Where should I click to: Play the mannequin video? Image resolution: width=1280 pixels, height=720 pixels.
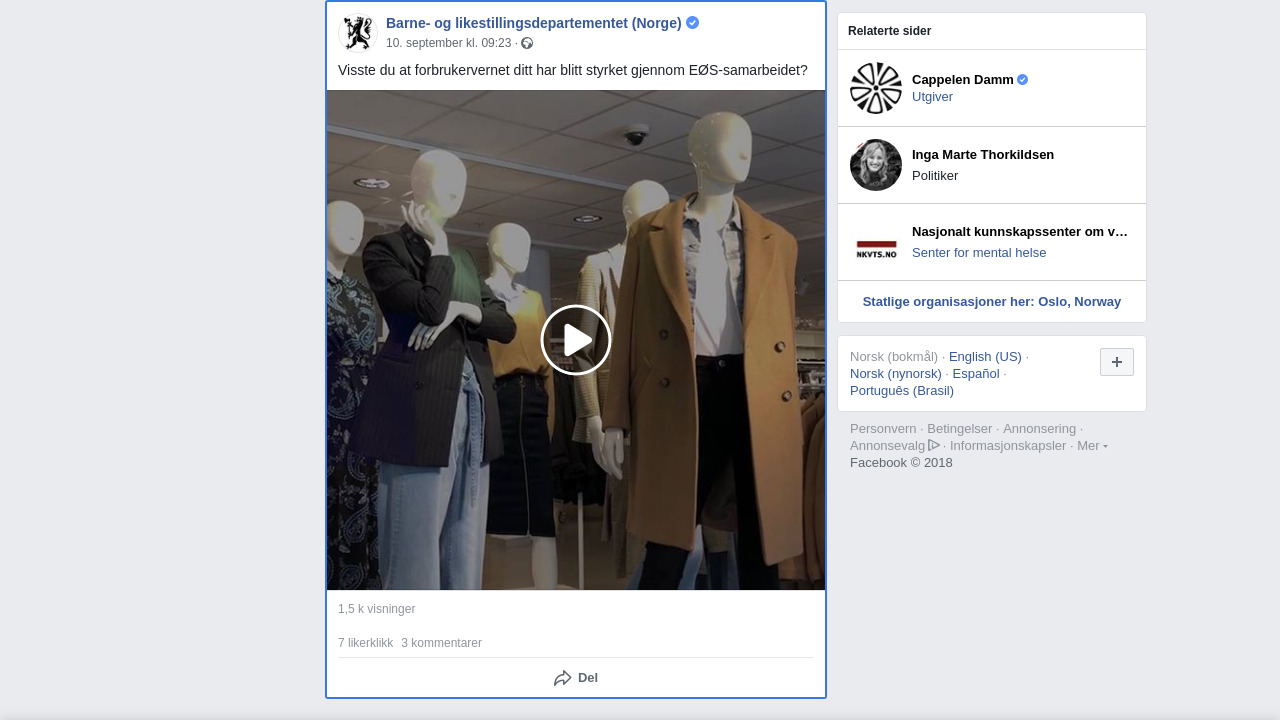576,340
